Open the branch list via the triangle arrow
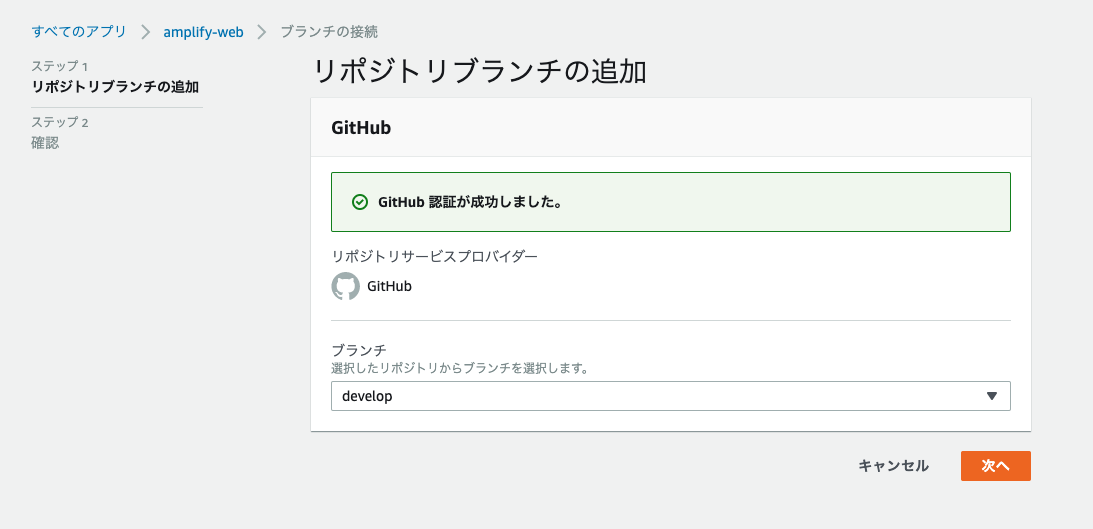The width and height of the screenshot is (1093, 529). (991, 396)
